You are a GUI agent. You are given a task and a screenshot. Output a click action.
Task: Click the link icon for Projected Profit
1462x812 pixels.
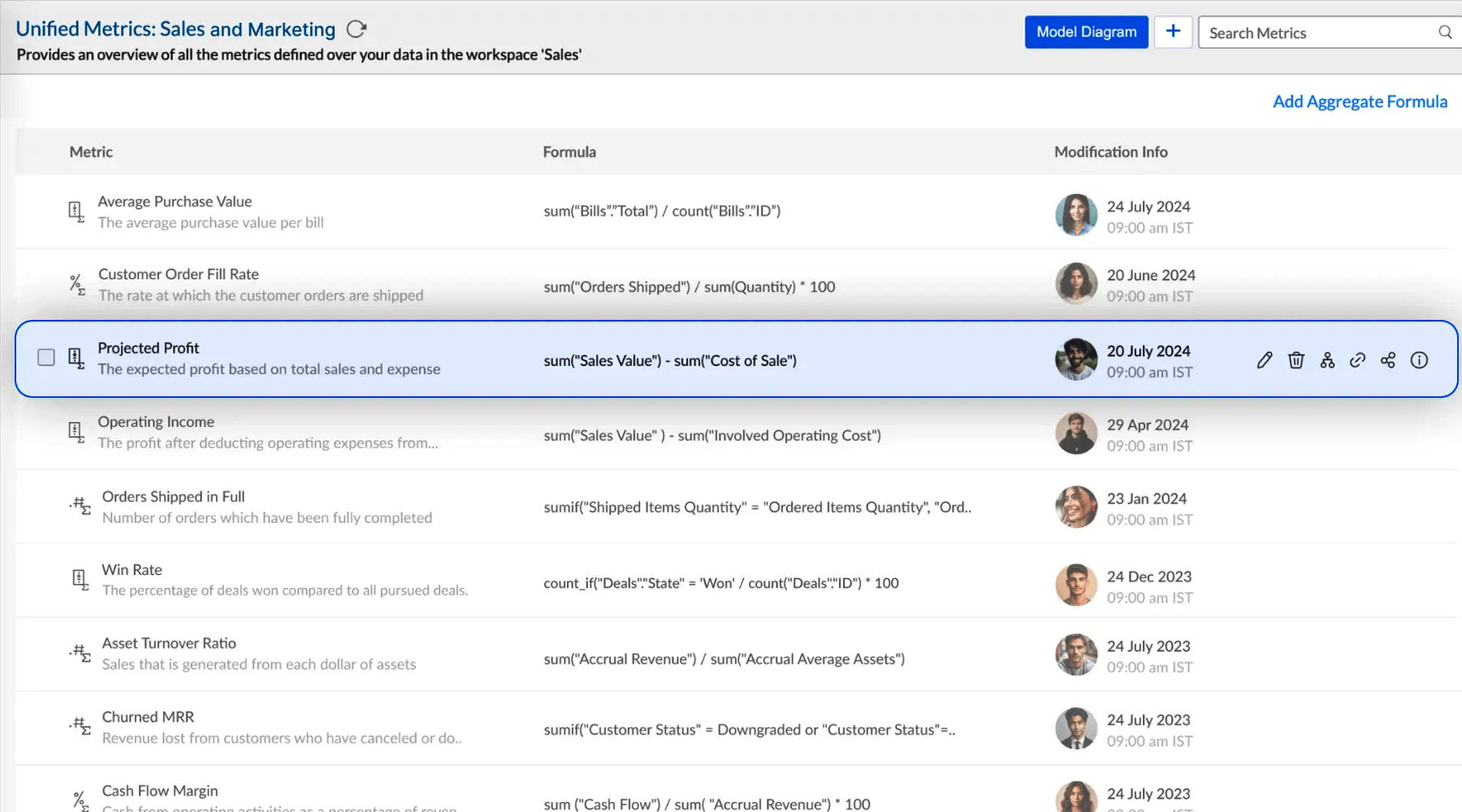[x=1357, y=360]
